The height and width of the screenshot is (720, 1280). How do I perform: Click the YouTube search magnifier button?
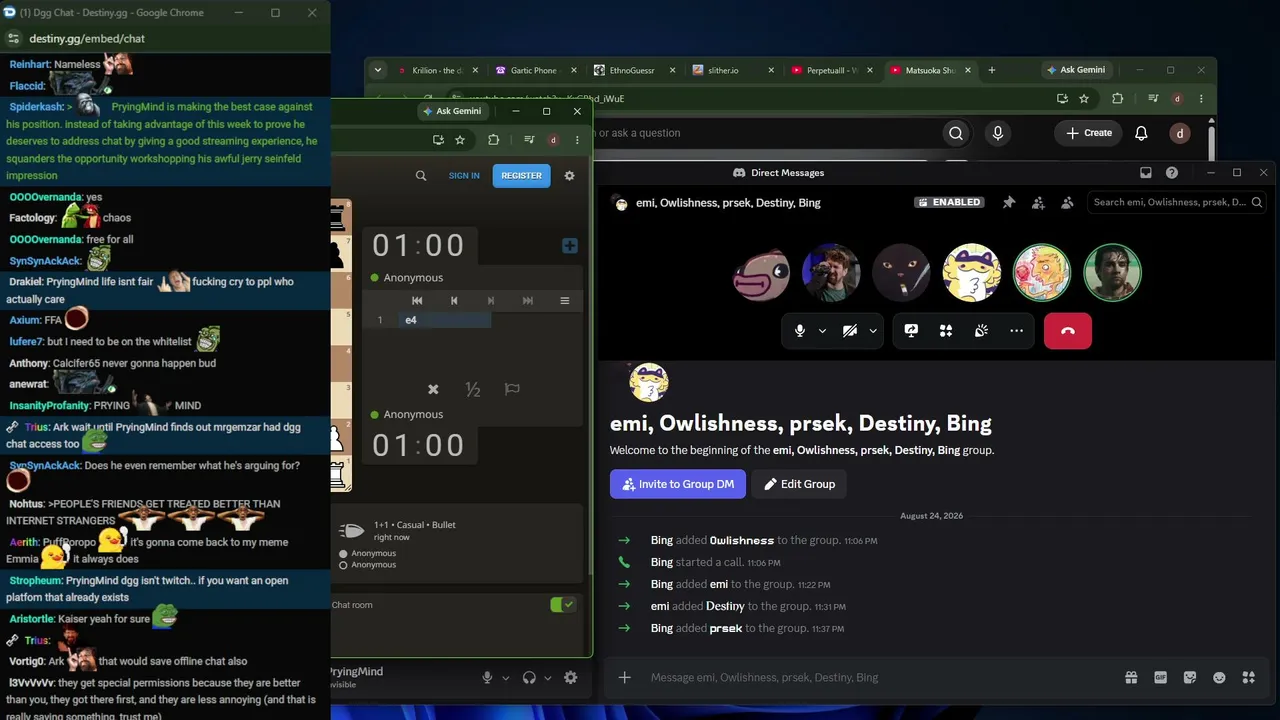(956, 133)
